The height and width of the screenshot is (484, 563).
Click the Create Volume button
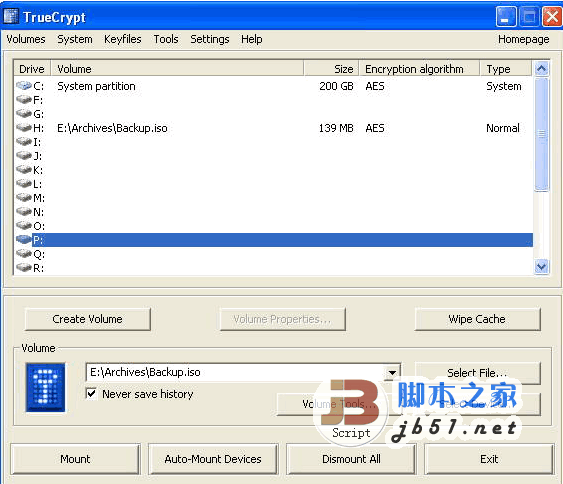click(x=88, y=319)
